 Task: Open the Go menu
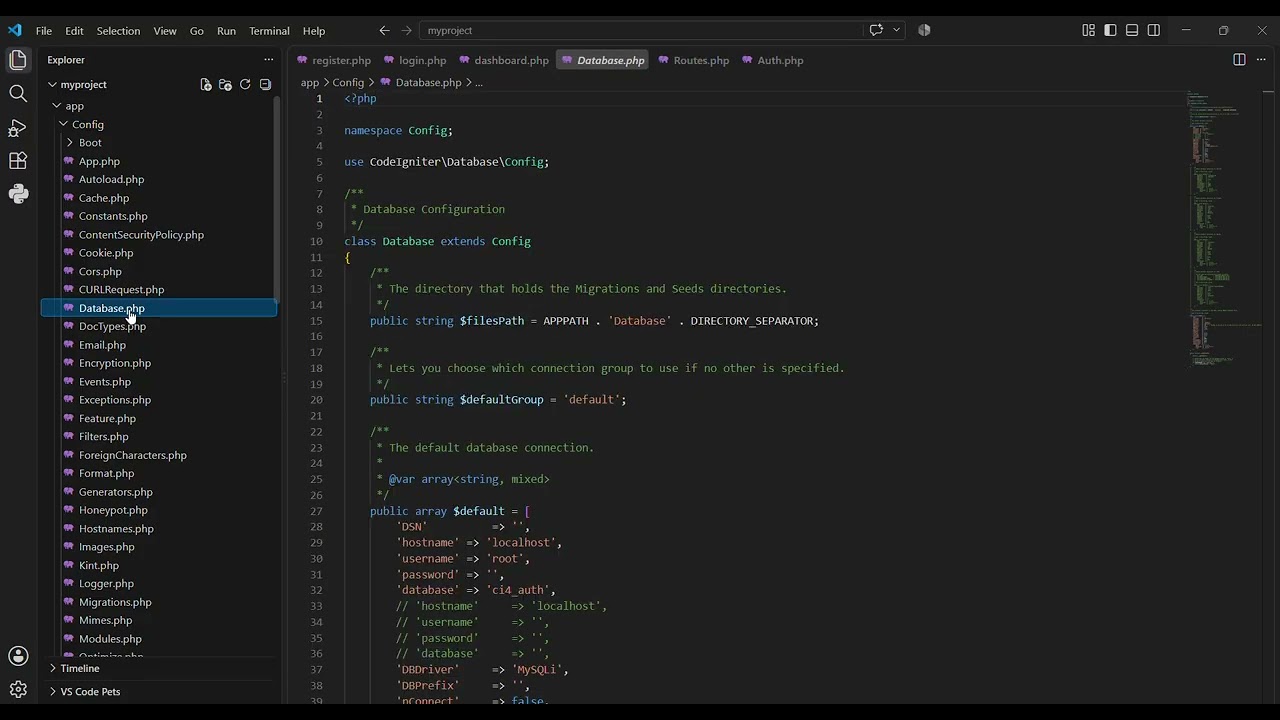(x=197, y=31)
